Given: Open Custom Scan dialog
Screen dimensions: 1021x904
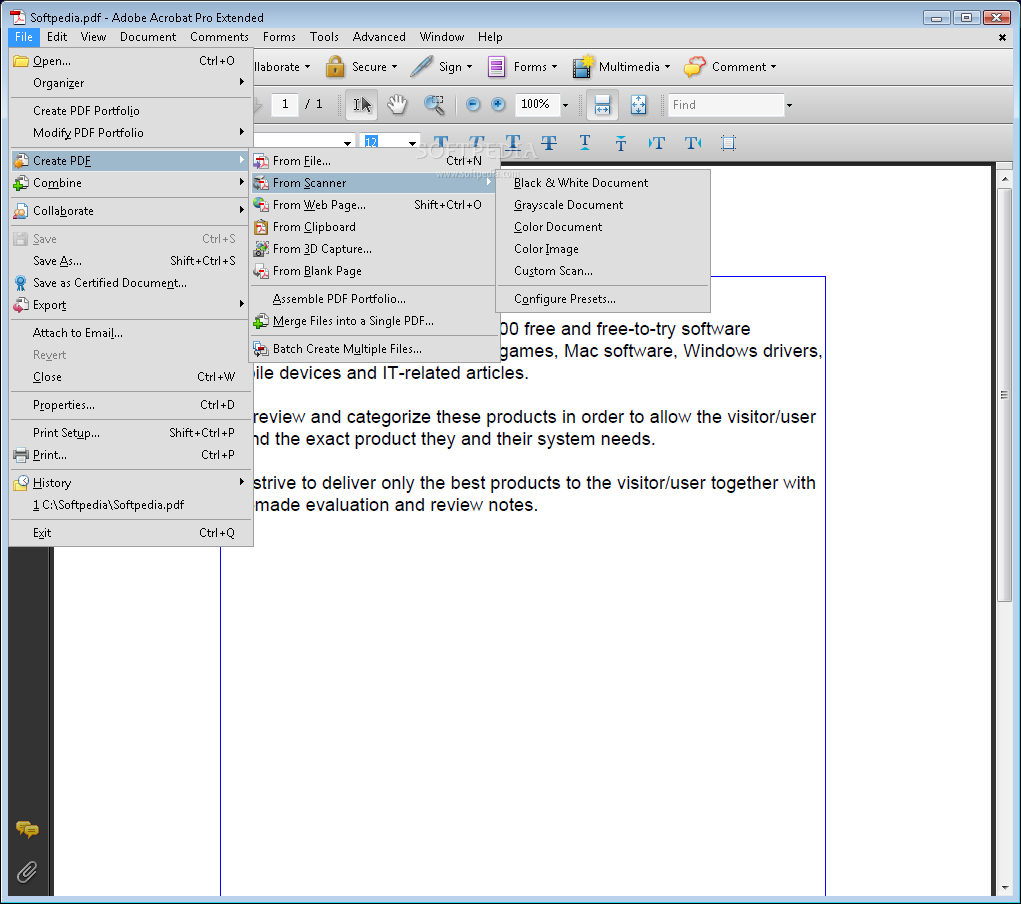Looking at the screenshot, I should coord(603,271).
